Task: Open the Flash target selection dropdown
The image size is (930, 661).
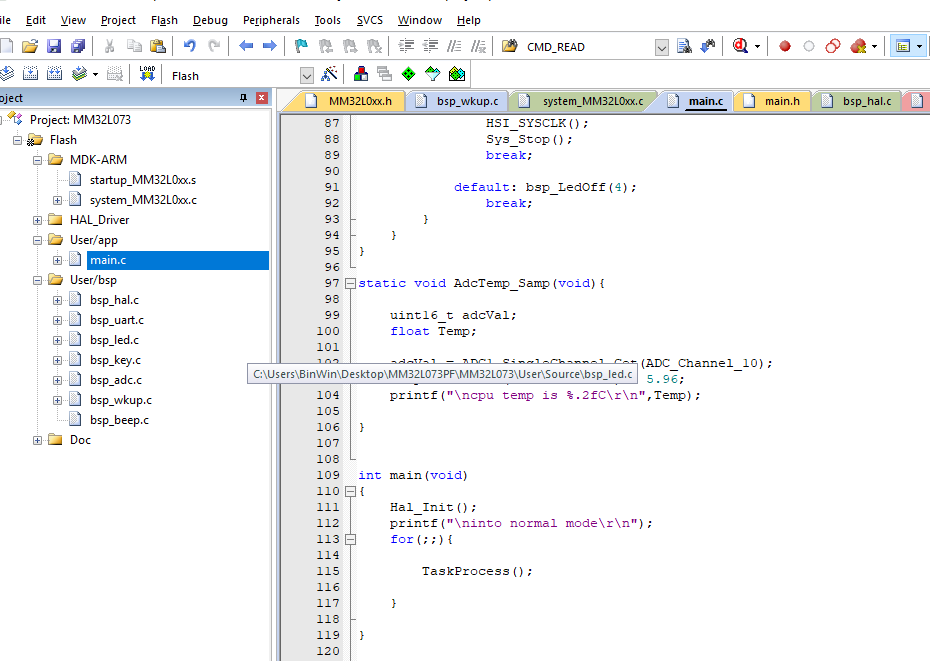Action: [307, 74]
